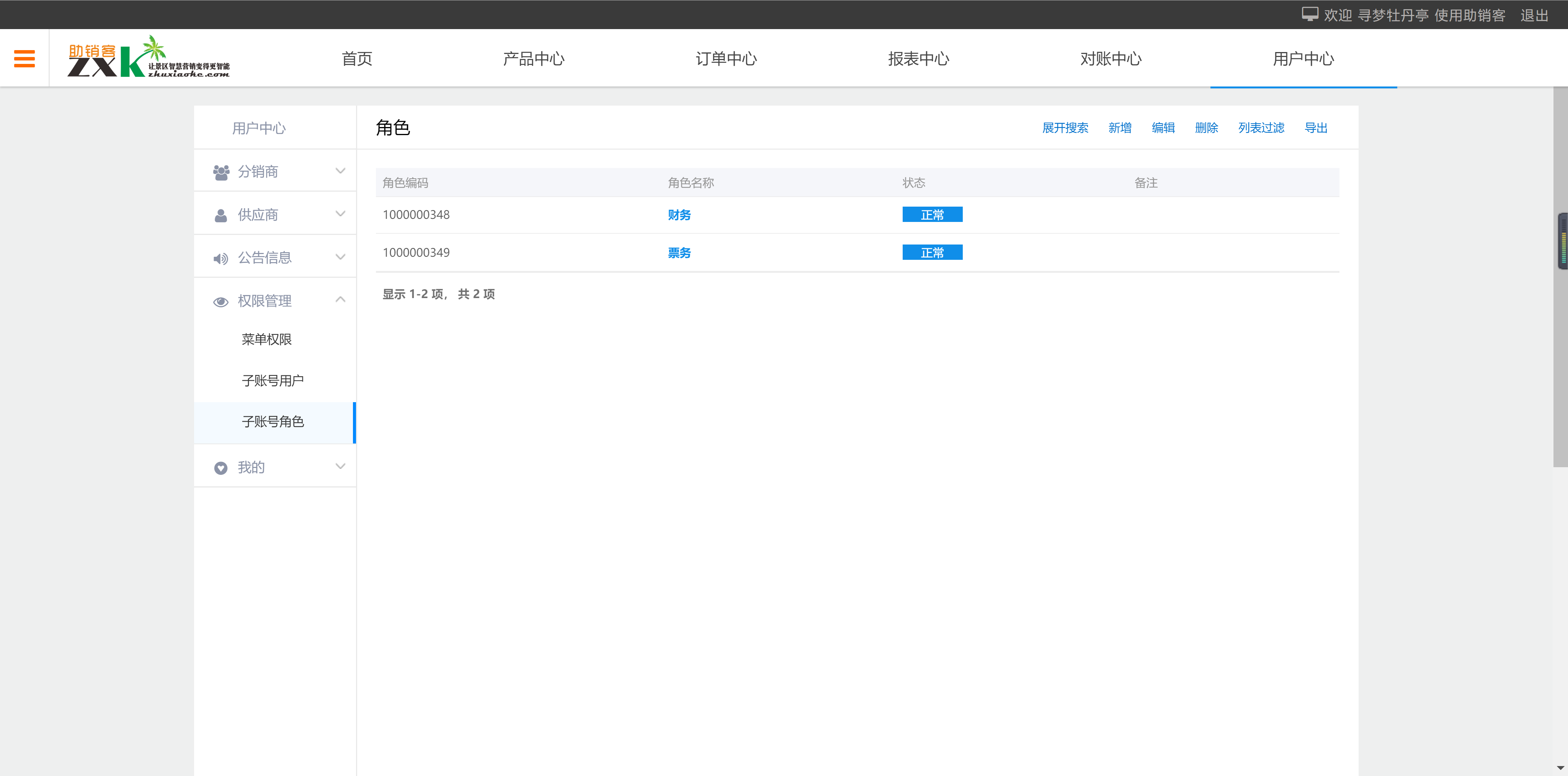Click 展开搜索 to expand search
Screen dimensions: 1568x776
click(x=1065, y=128)
